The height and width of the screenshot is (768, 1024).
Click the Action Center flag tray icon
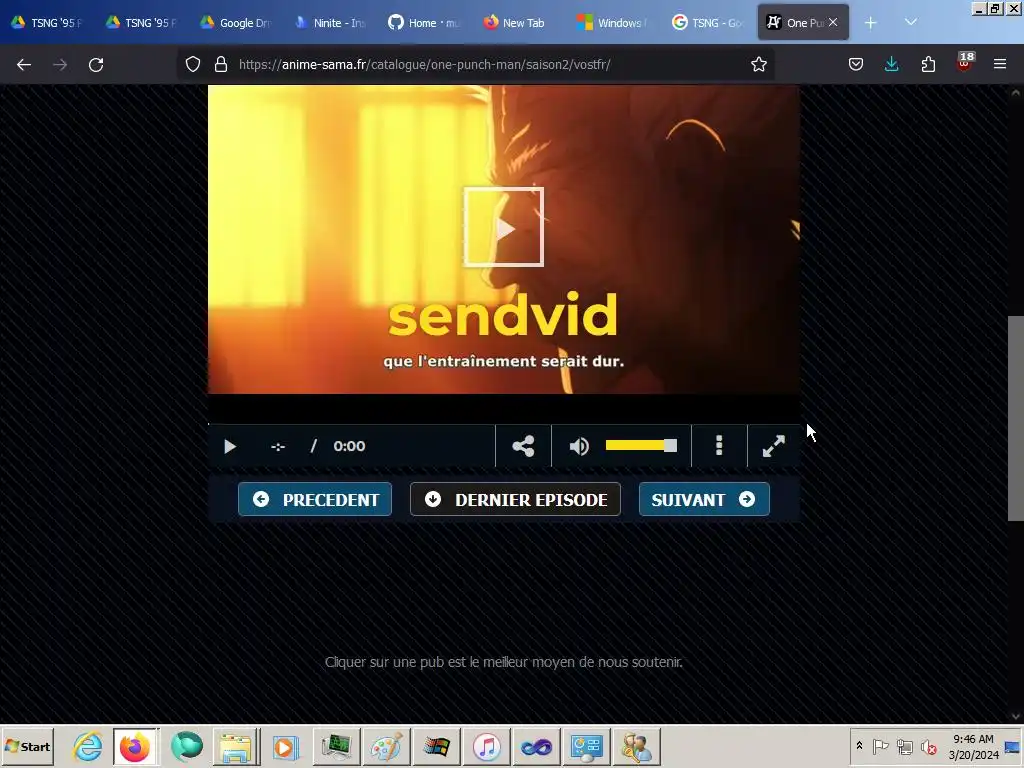(880, 746)
